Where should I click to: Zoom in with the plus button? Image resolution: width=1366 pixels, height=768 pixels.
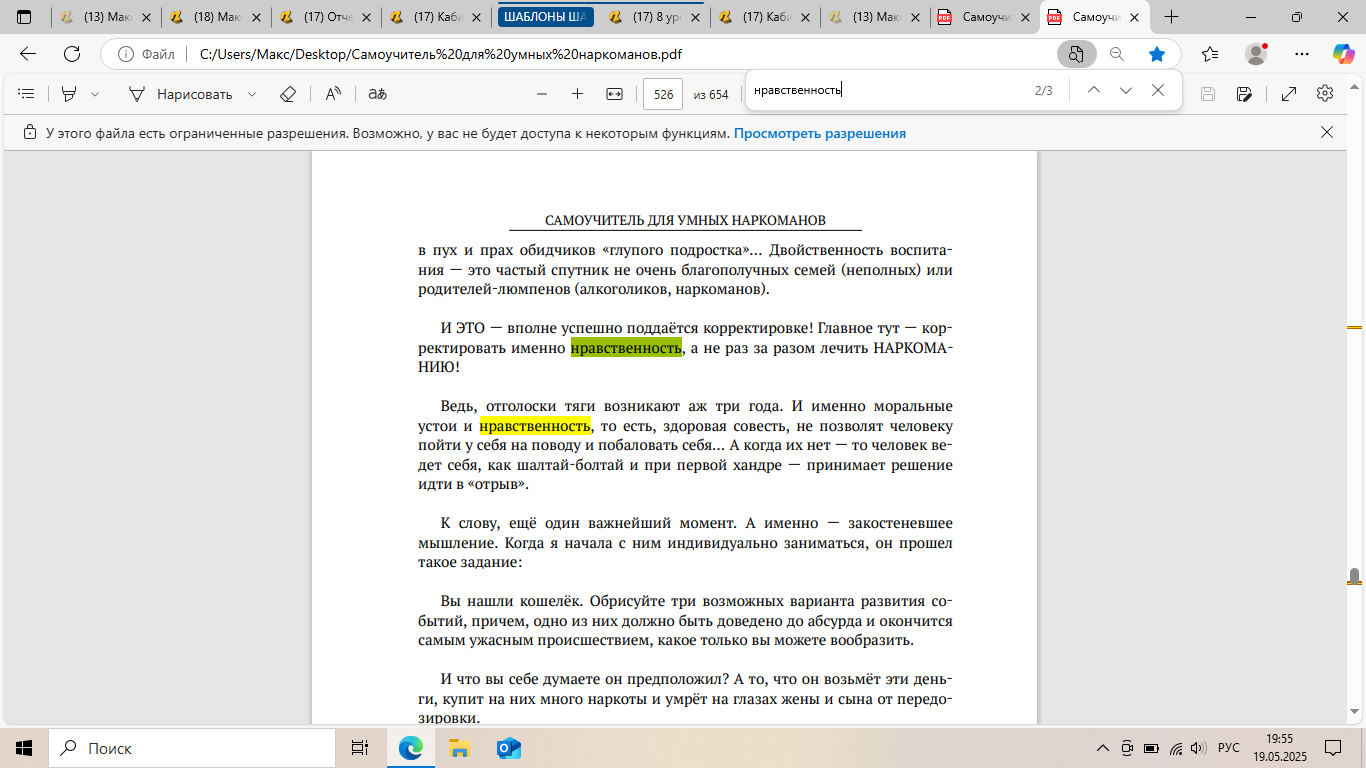(x=577, y=94)
